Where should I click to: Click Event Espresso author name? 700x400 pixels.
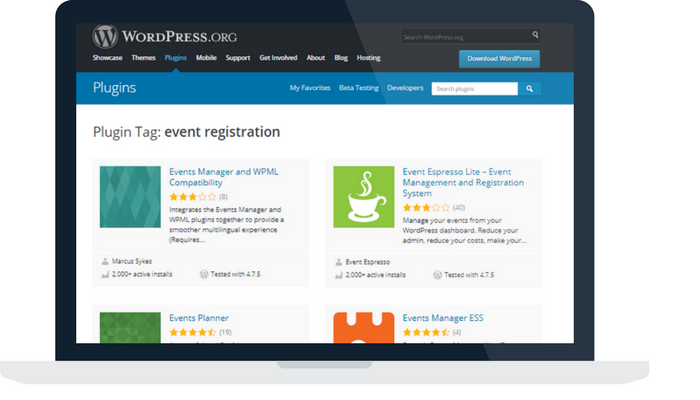(367, 262)
